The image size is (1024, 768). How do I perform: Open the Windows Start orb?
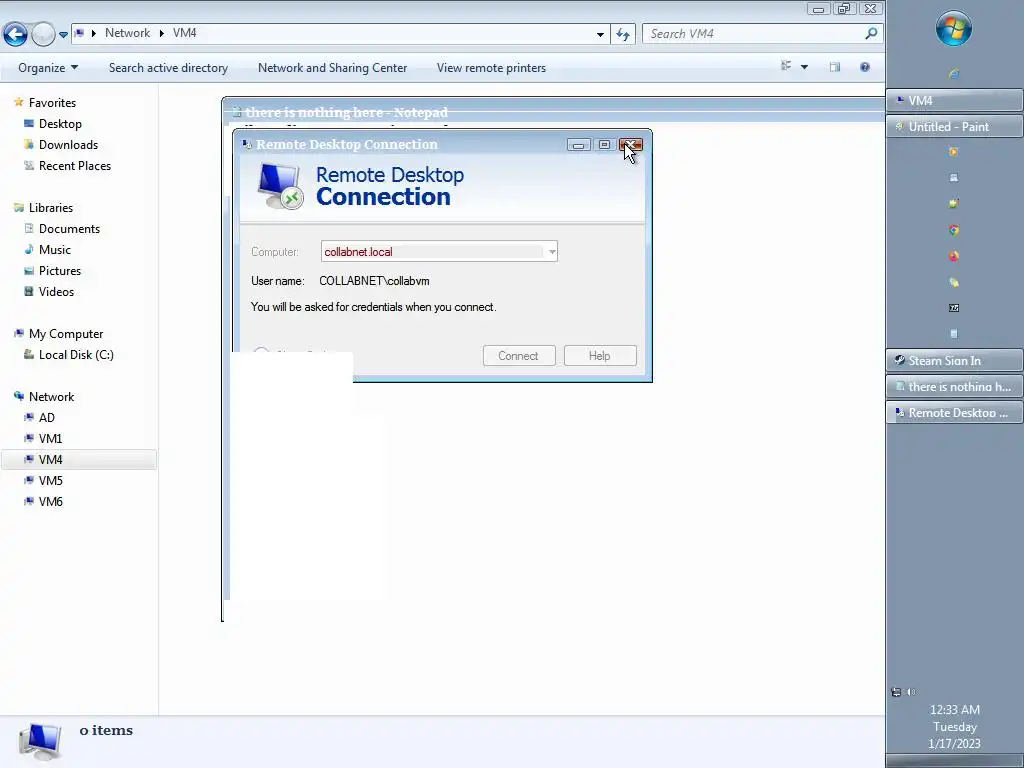pyautogui.click(x=953, y=29)
